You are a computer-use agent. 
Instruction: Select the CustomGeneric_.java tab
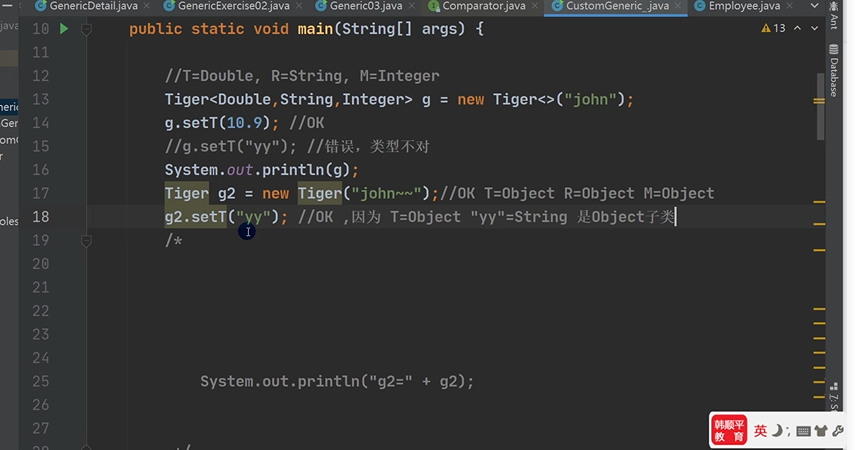[617, 6]
